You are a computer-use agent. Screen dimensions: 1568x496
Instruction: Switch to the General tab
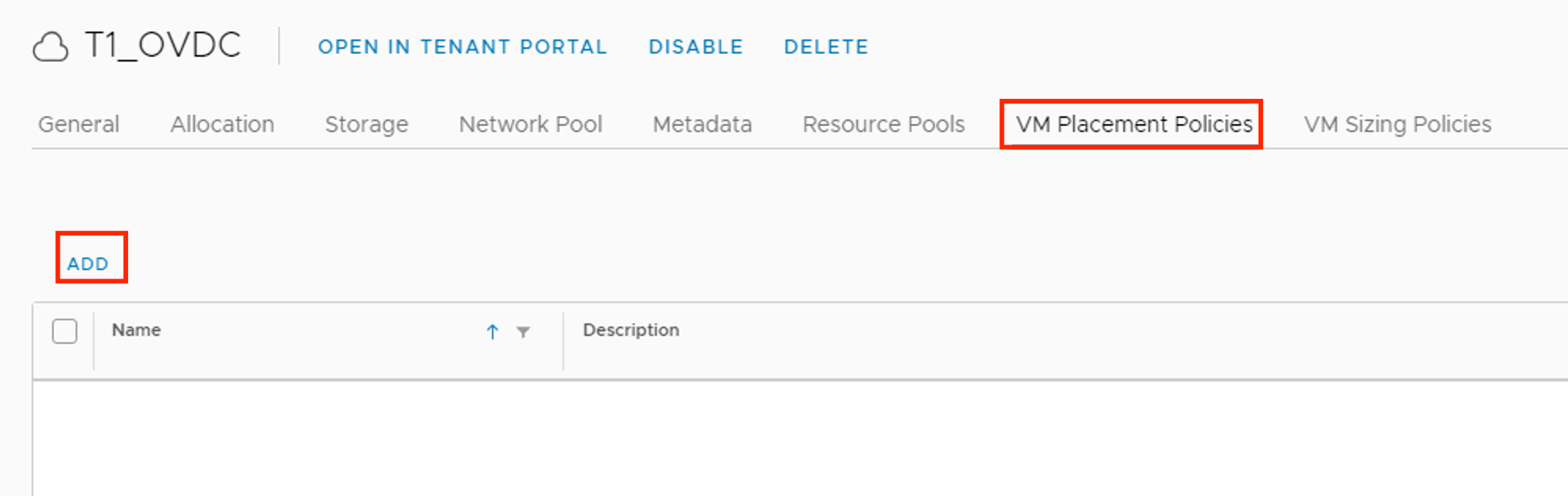(79, 124)
